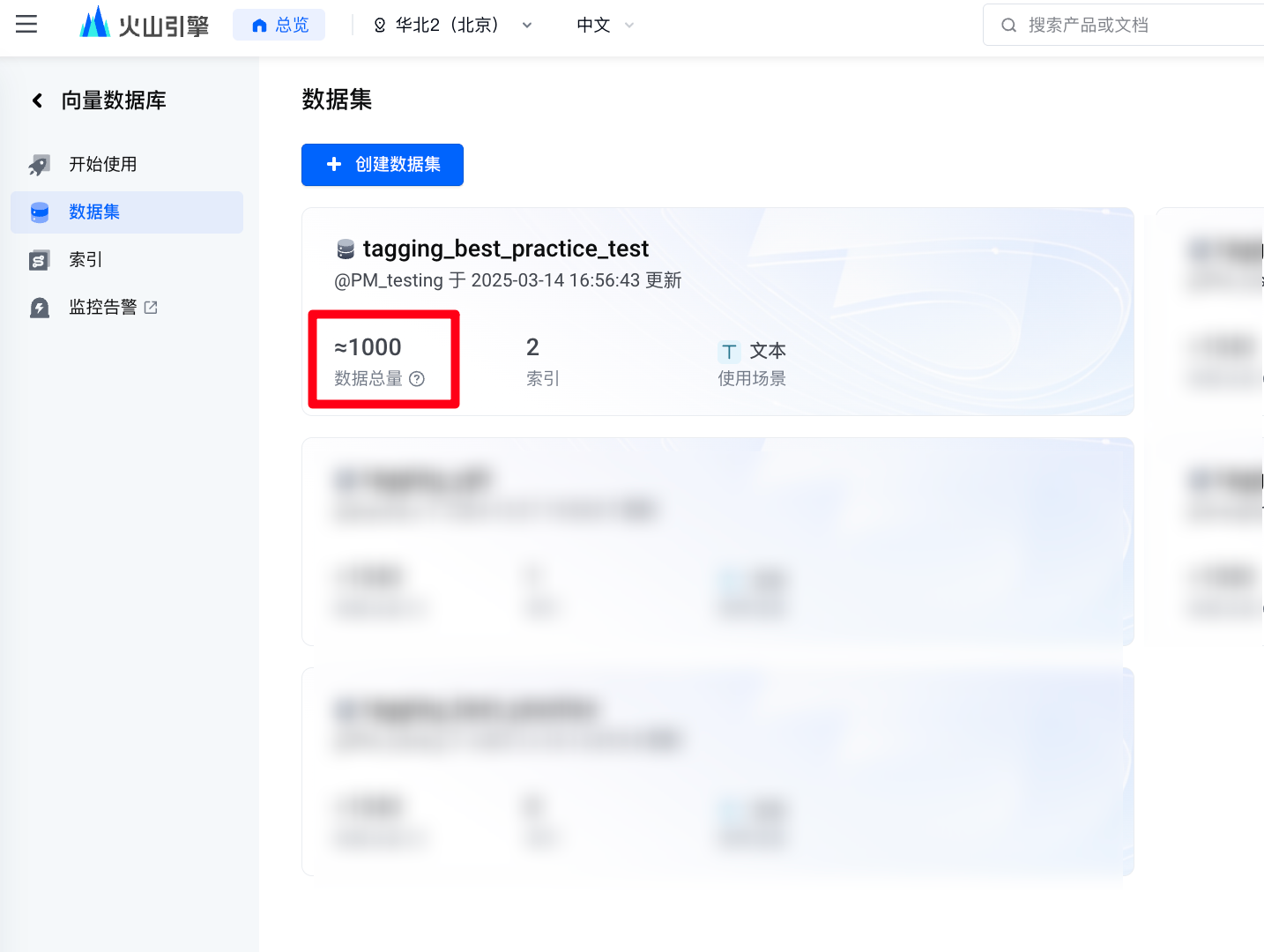This screenshot has width=1264, height=952.
Task: Open the 中文 language dropdown
Action: (606, 25)
